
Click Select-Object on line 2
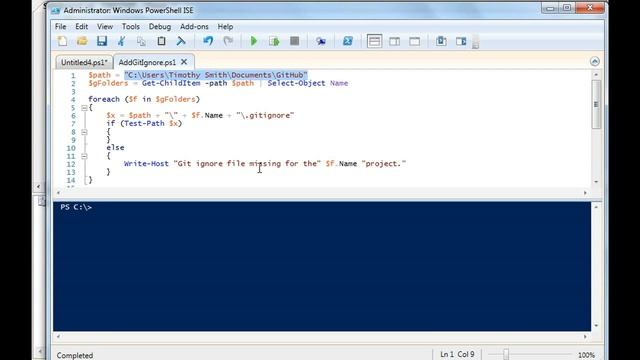(x=296, y=83)
